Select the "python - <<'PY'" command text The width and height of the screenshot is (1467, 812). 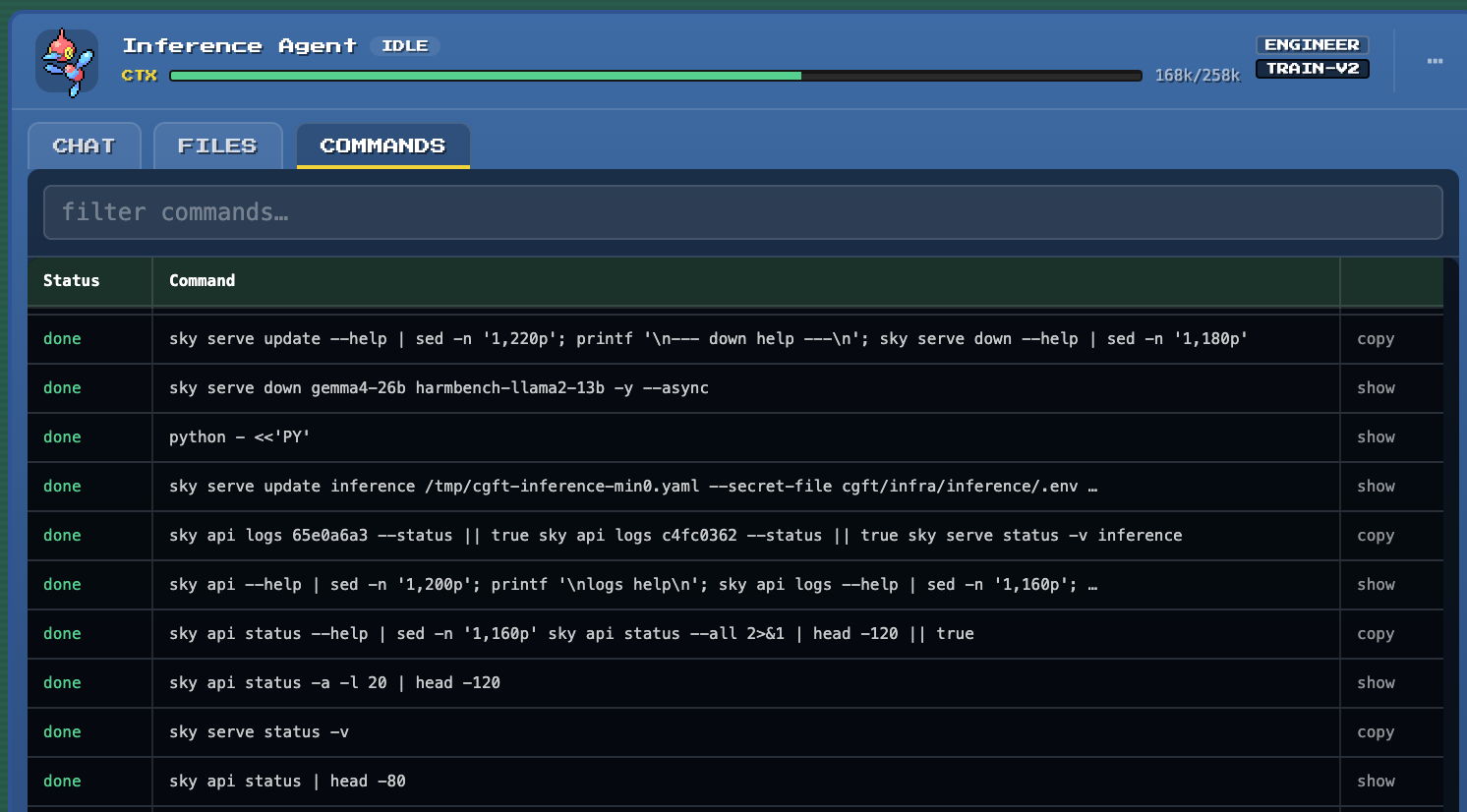239,437
